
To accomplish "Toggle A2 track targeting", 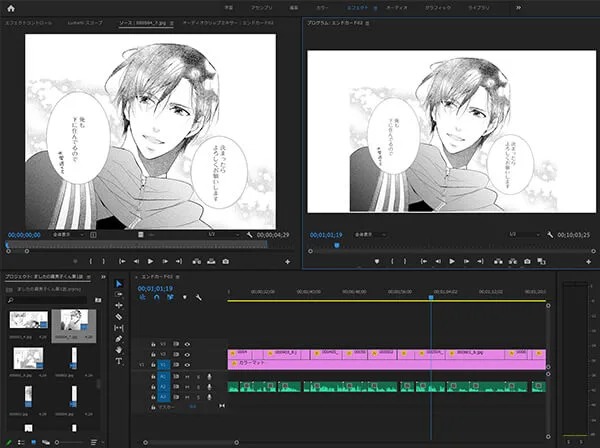I will (163, 387).
